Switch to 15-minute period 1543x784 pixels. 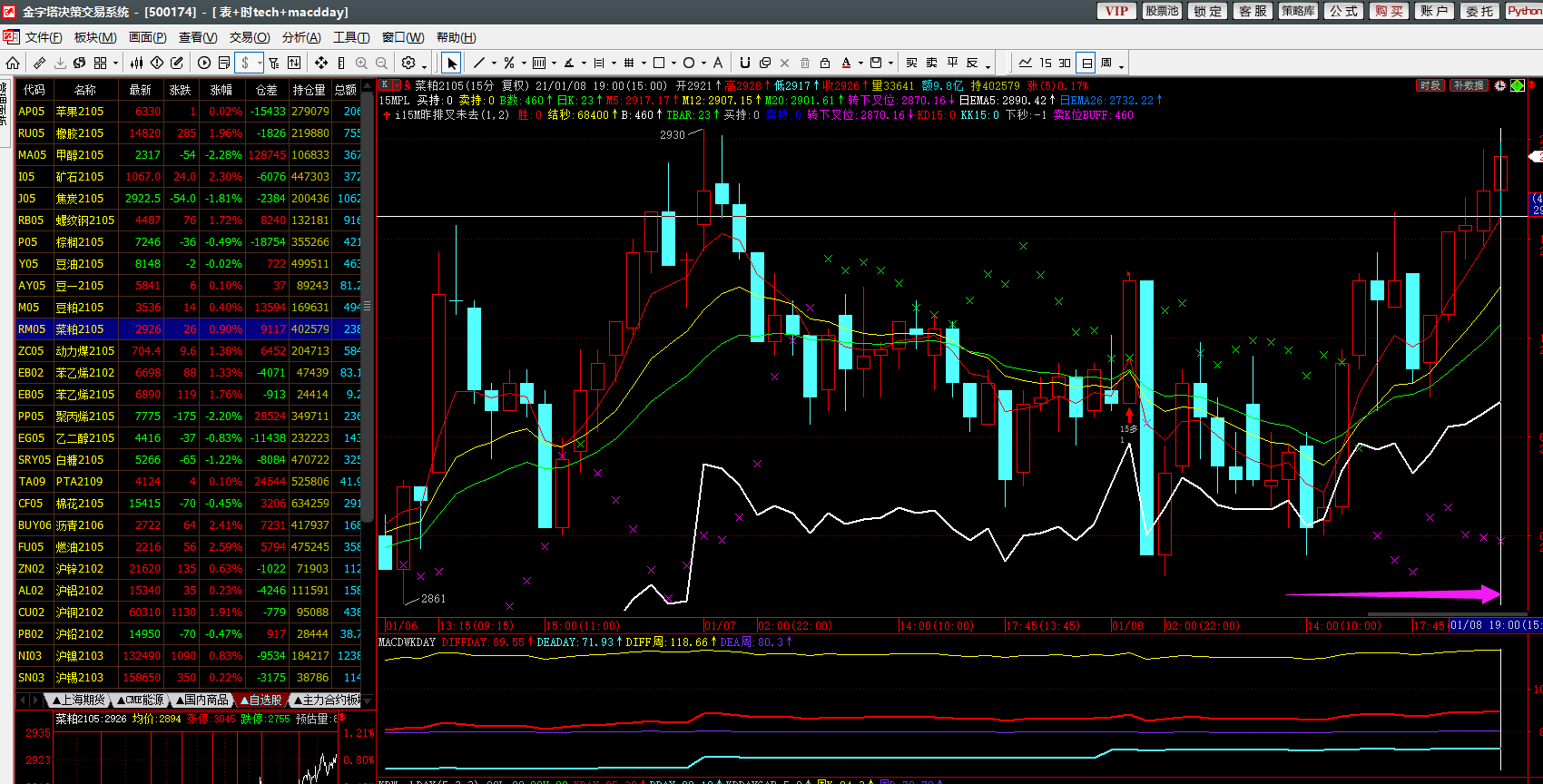pos(1046,63)
